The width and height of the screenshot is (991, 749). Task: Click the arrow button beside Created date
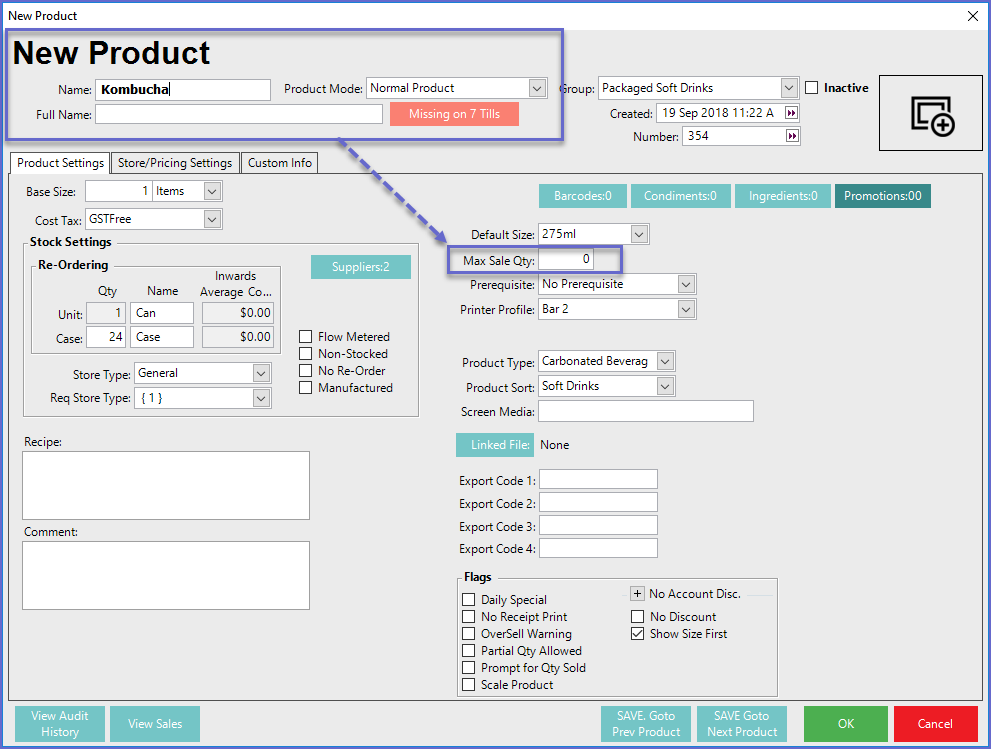tap(792, 113)
